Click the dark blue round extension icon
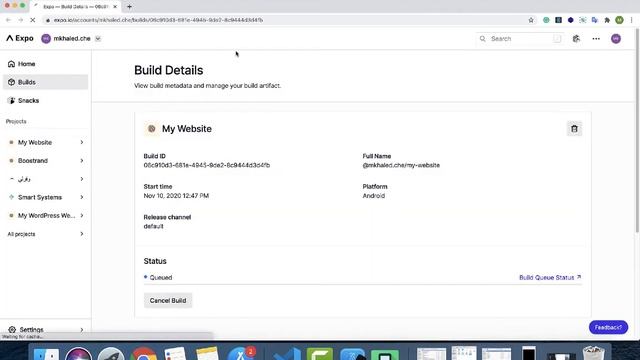The height and width of the screenshot is (360, 640). tap(571, 20)
